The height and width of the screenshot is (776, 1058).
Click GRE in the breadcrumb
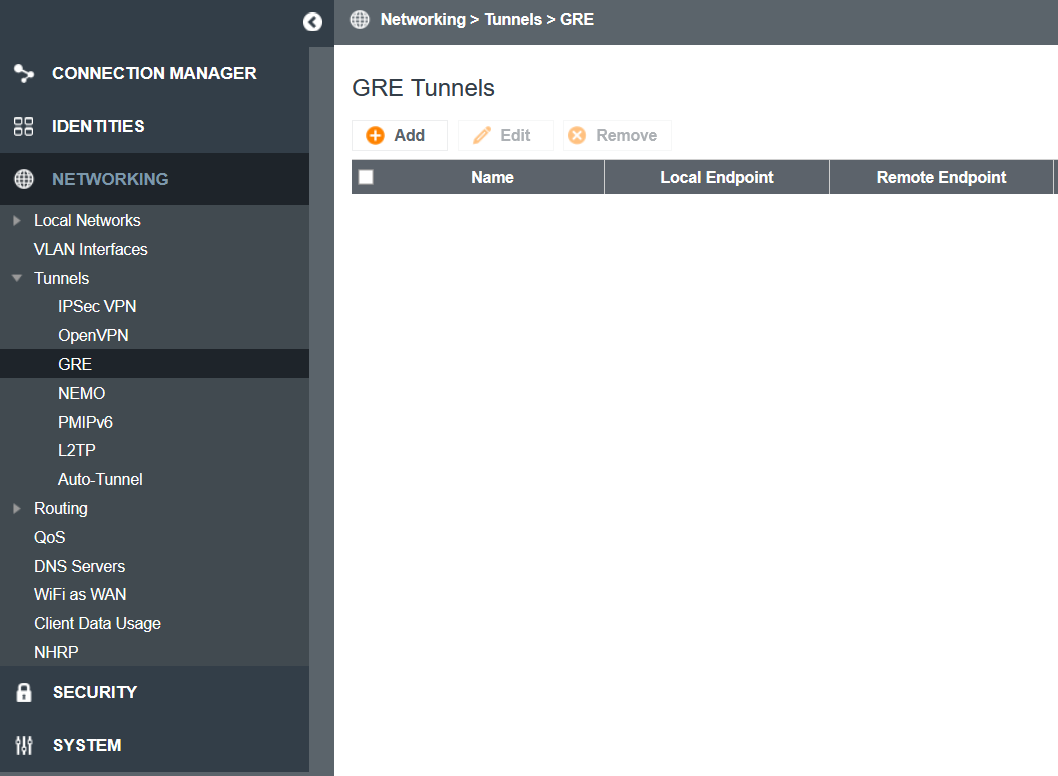pos(577,20)
